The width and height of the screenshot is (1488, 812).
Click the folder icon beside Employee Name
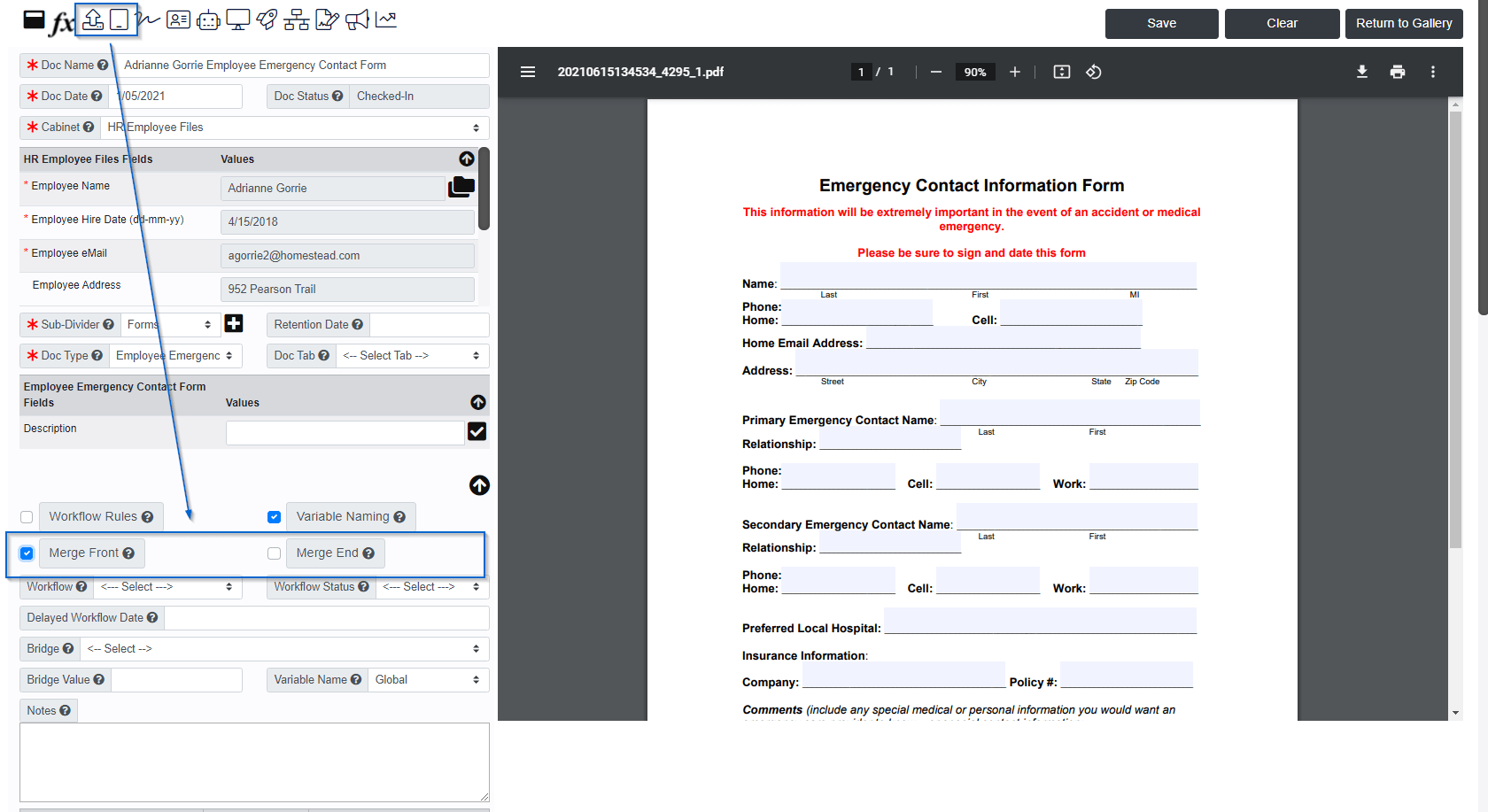point(461,187)
